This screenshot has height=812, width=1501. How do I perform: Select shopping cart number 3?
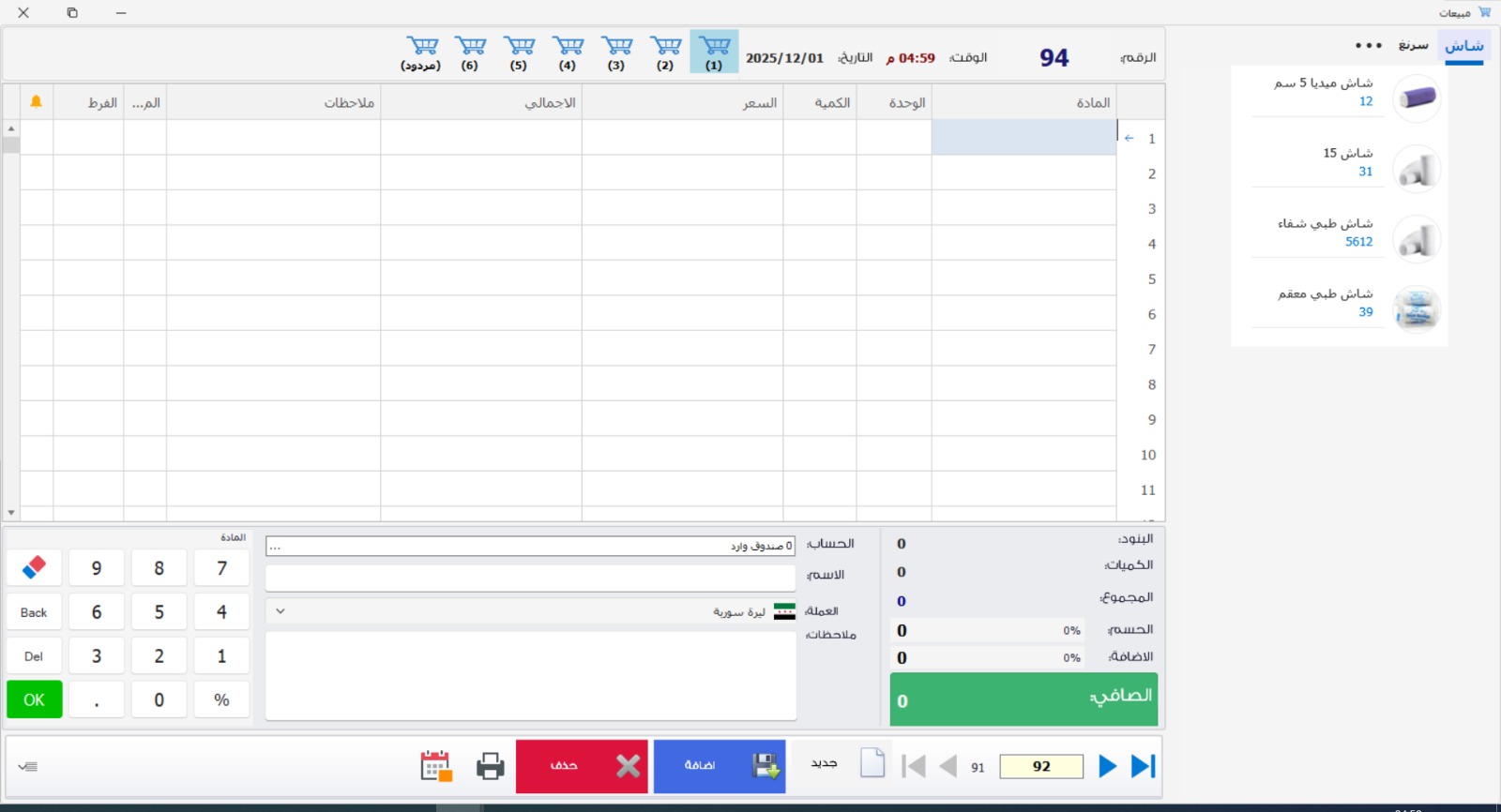tap(616, 53)
